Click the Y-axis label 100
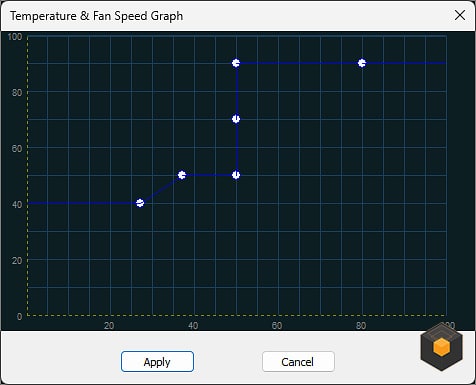This screenshot has width=476, height=385. click(15, 36)
